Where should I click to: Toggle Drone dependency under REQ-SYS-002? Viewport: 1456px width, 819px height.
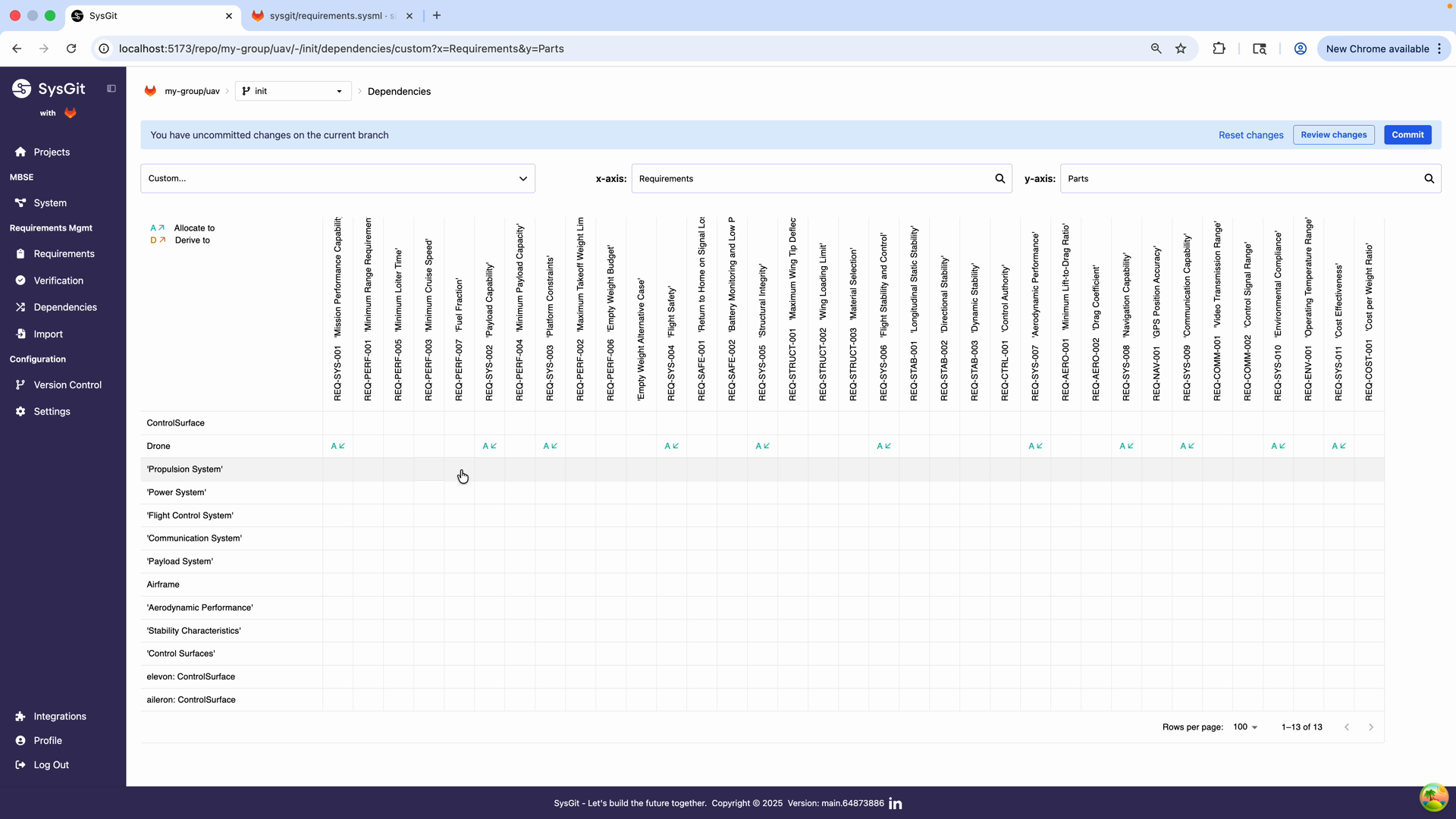pos(489,446)
